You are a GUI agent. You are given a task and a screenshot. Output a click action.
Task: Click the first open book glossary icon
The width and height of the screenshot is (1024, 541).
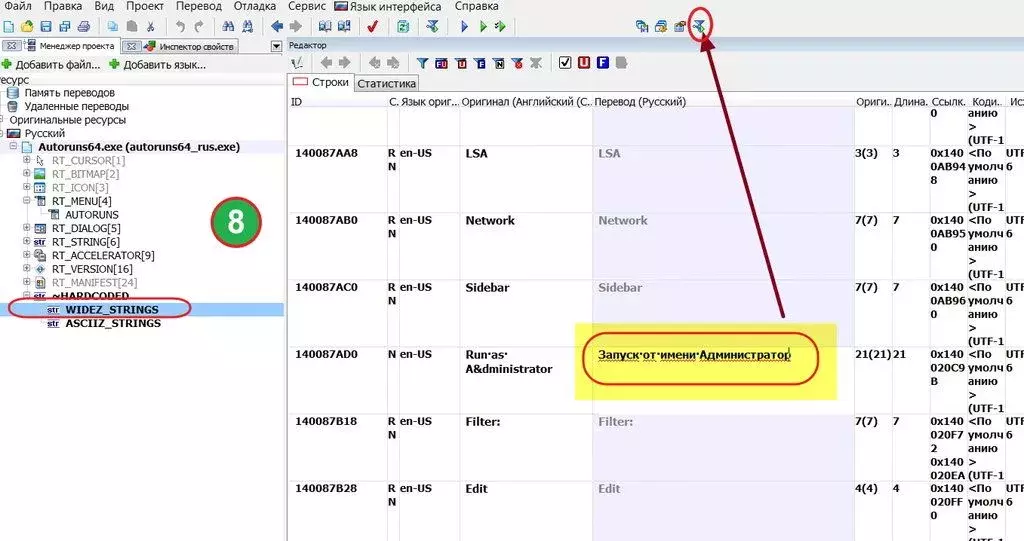coord(325,27)
